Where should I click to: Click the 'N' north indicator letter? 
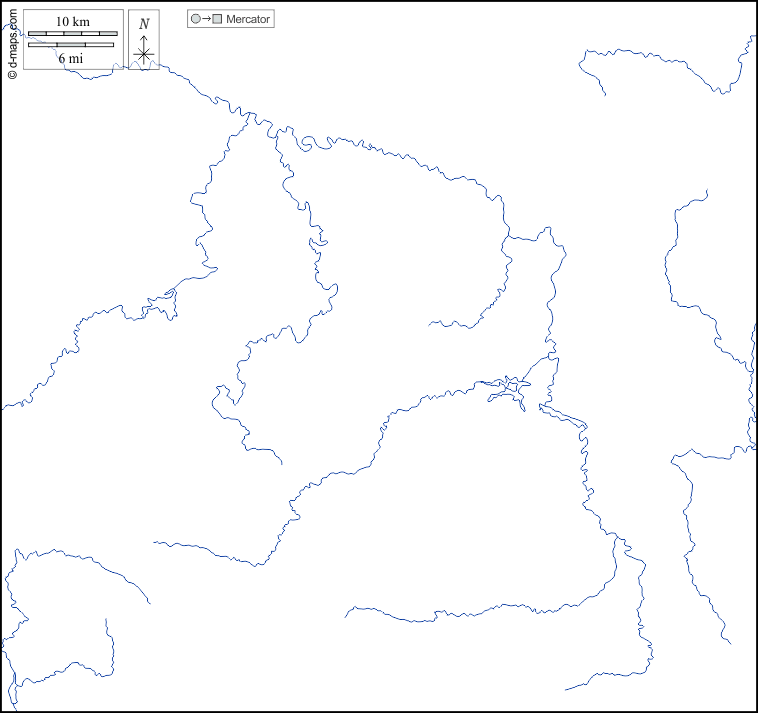point(144,24)
